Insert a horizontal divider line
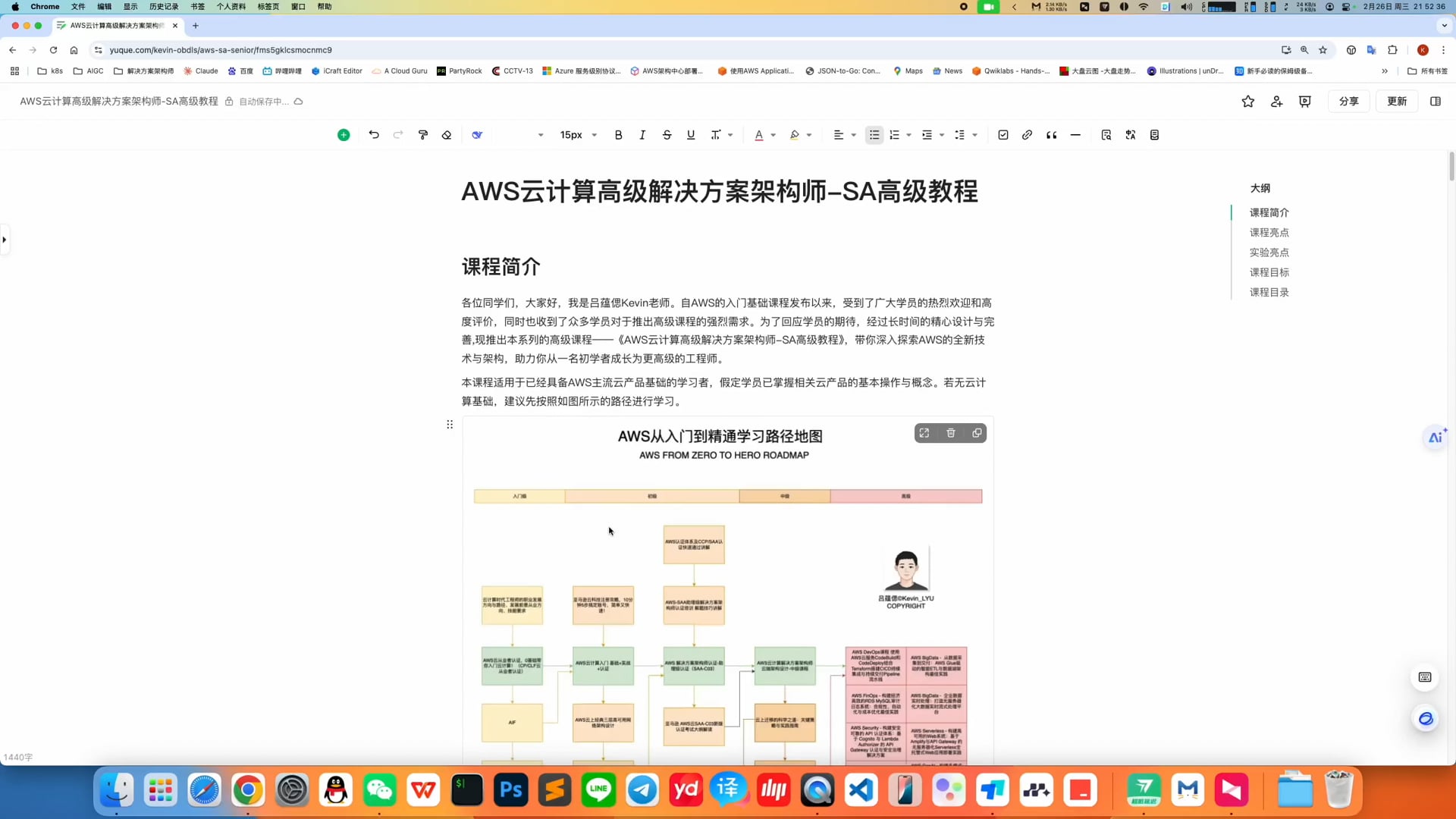 coord(1075,134)
